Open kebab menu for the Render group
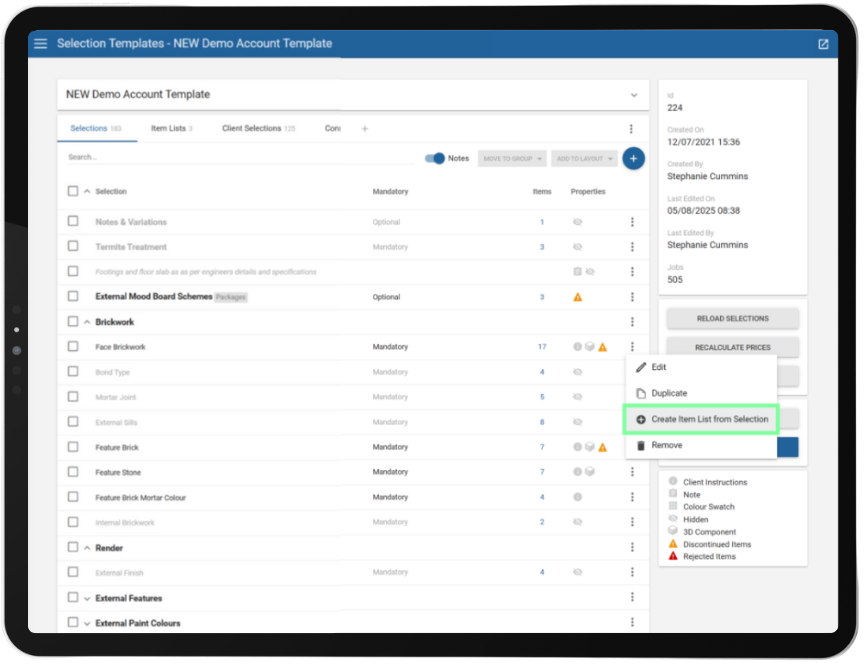 [632, 548]
